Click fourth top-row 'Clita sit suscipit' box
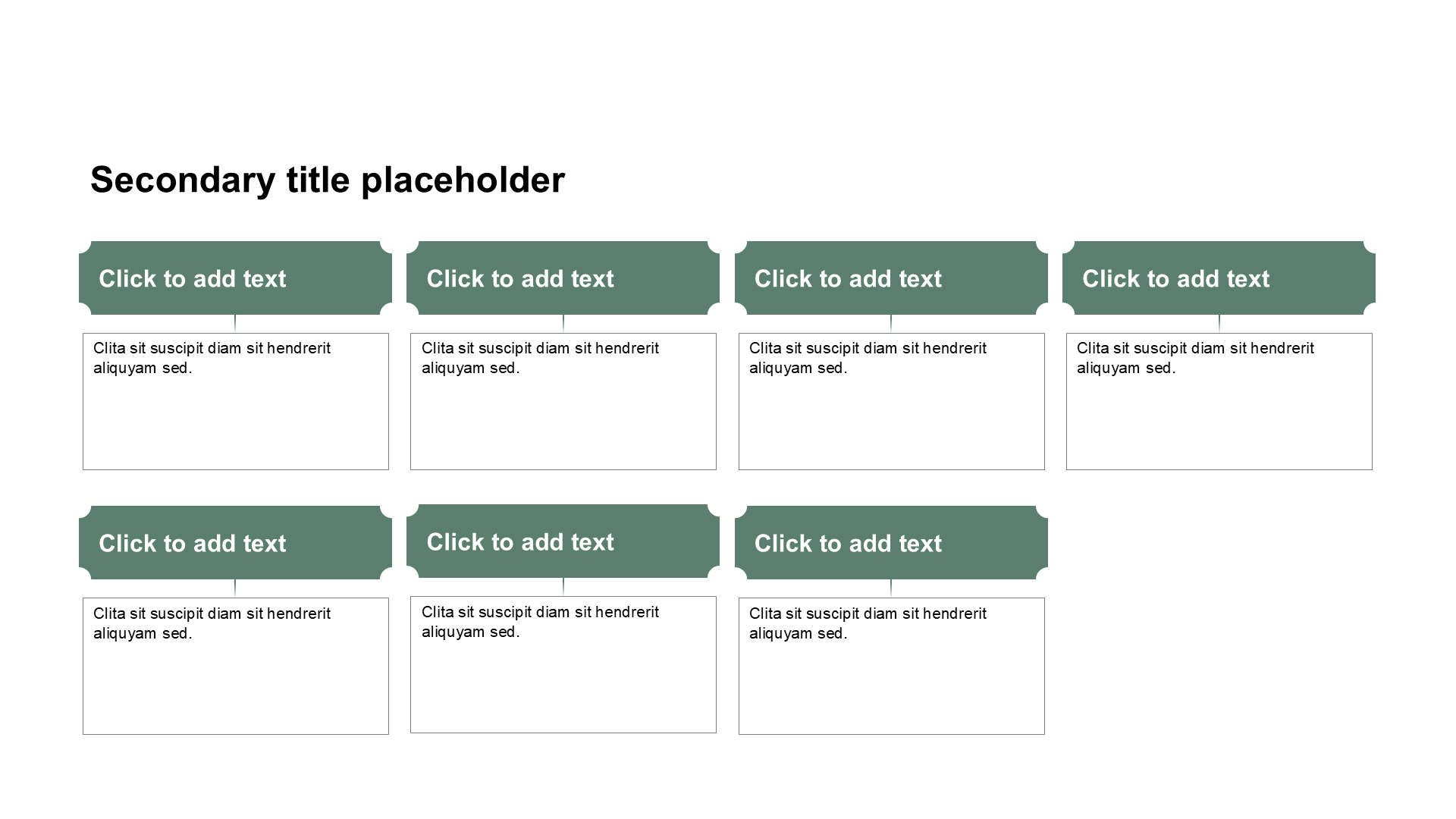This screenshot has height=819, width=1456. coord(1219,401)
